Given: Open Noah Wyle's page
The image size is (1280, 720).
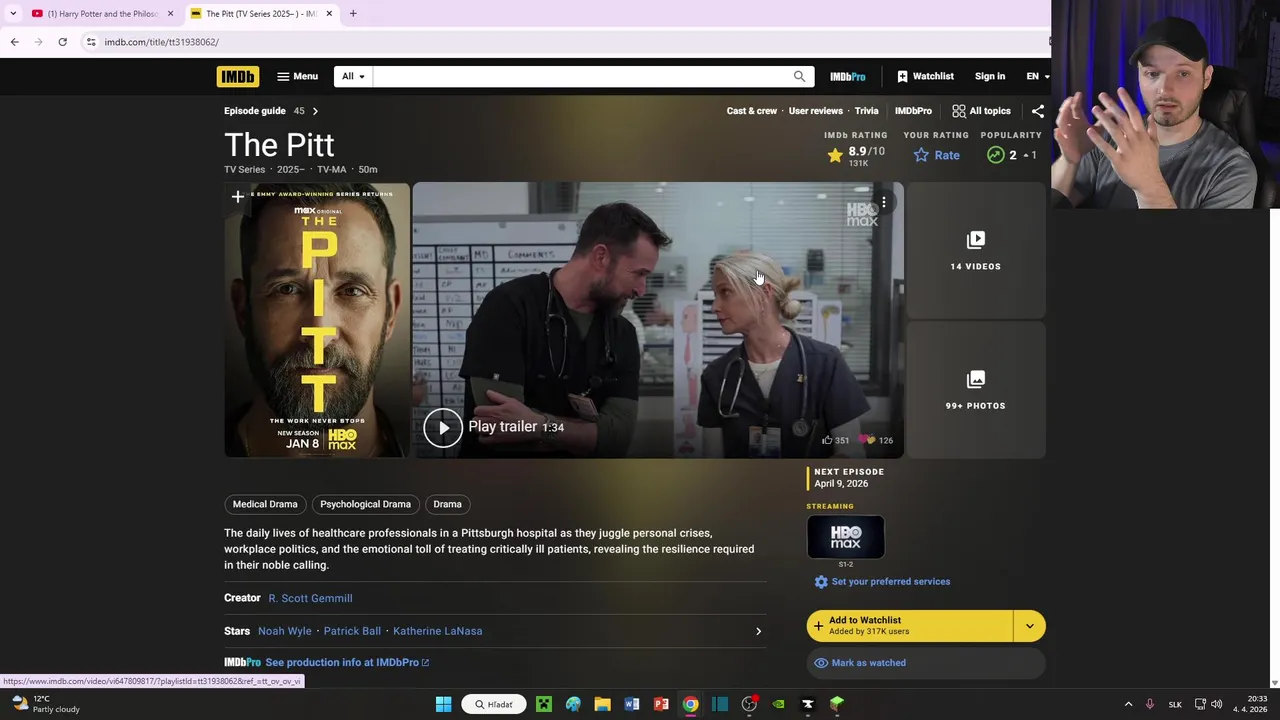Looking at the screenshot, I should (x=285, y=631).
